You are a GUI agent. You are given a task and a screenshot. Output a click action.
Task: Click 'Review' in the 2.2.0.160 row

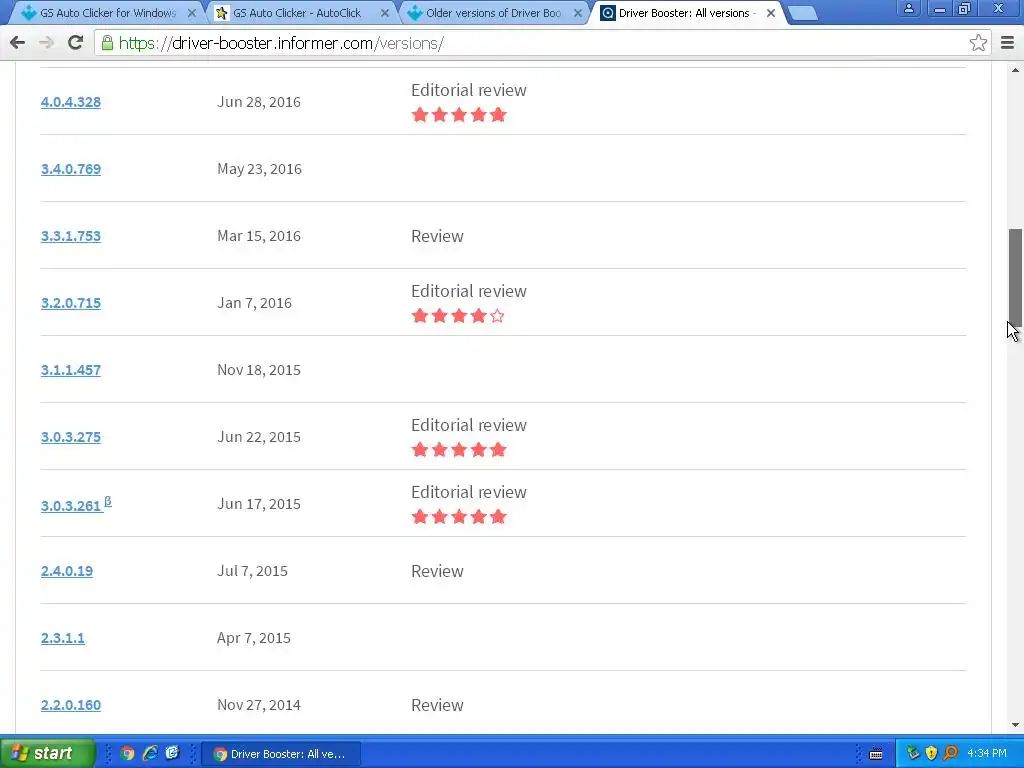point(437,705)
